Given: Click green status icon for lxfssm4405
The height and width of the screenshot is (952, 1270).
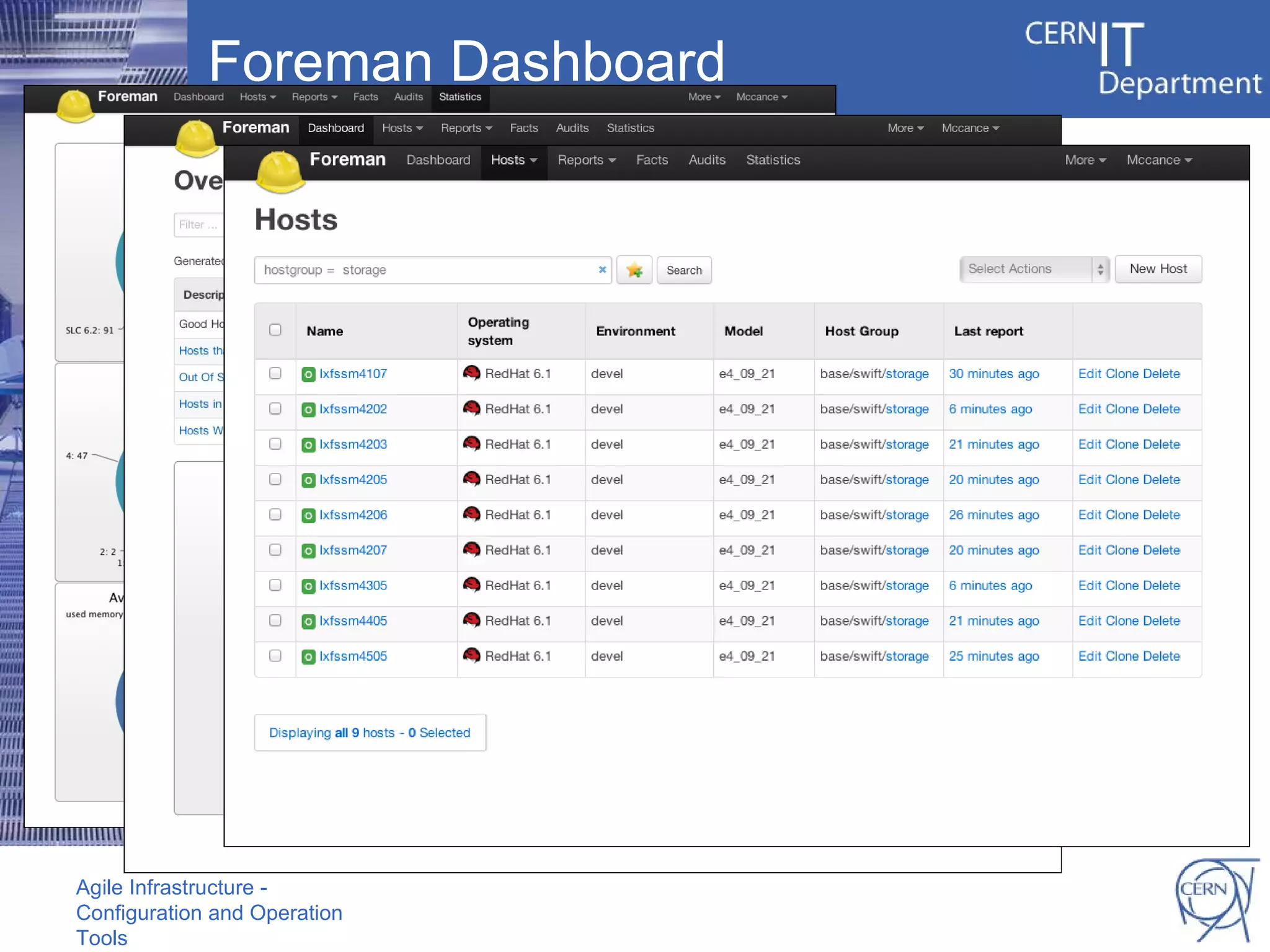Looking at the screenshot, I should click(x=308, y=622).
